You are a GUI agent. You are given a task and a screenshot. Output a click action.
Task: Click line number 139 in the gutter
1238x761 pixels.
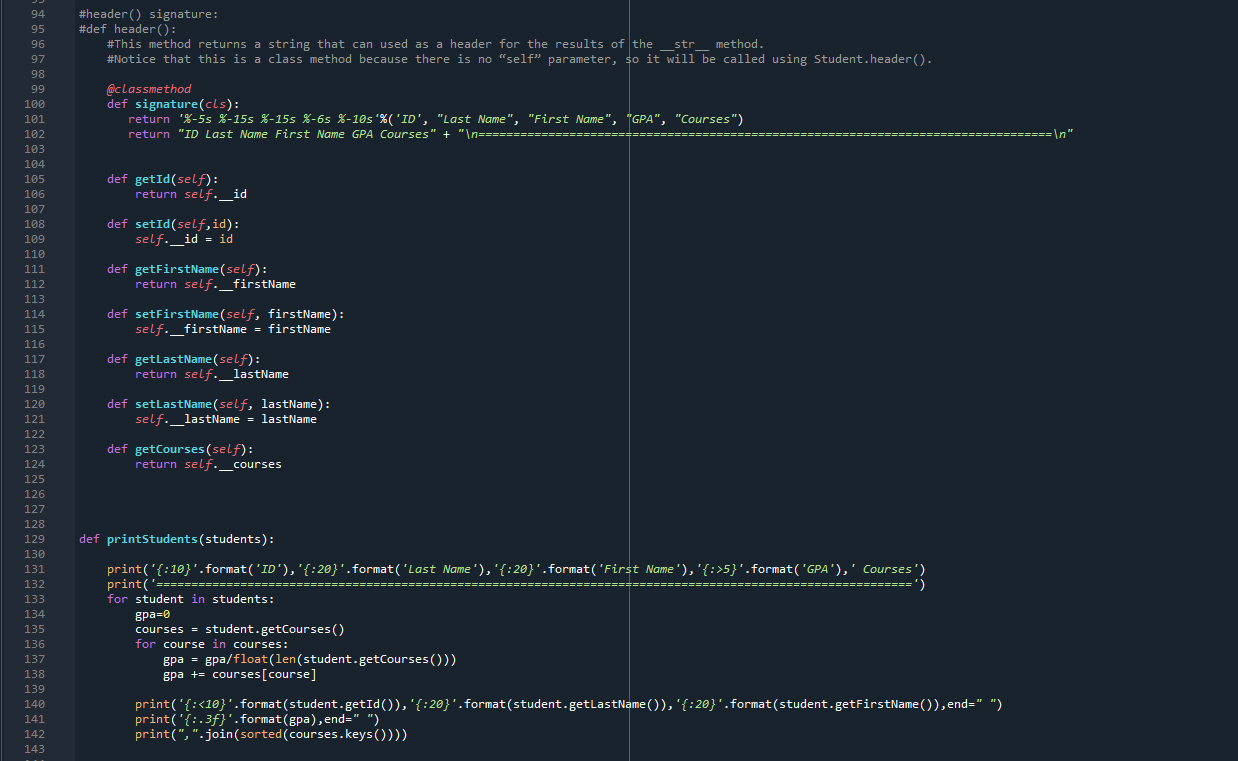coord(33,689)
